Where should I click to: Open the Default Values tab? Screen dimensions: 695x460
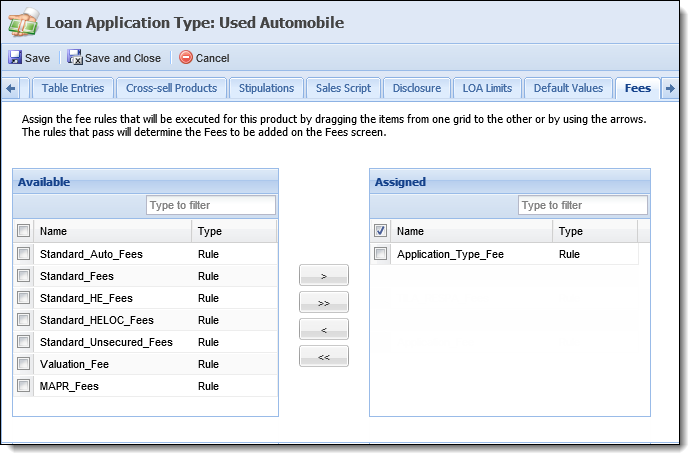coord(568,88)
